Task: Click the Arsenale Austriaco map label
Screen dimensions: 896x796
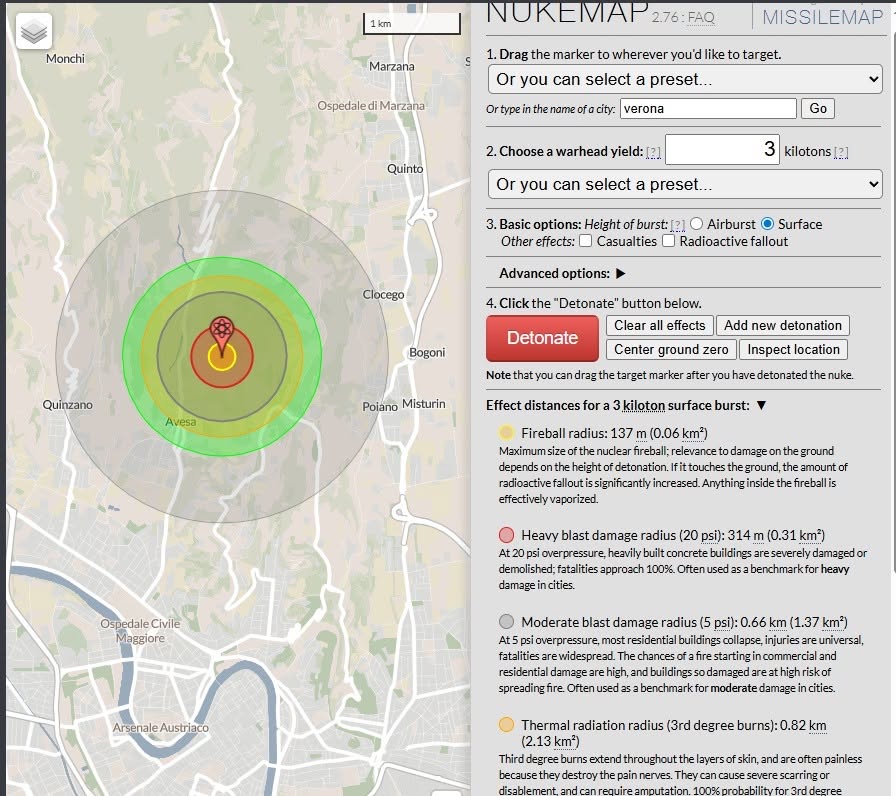Action: pyautogui.click(x=161, y=727)
